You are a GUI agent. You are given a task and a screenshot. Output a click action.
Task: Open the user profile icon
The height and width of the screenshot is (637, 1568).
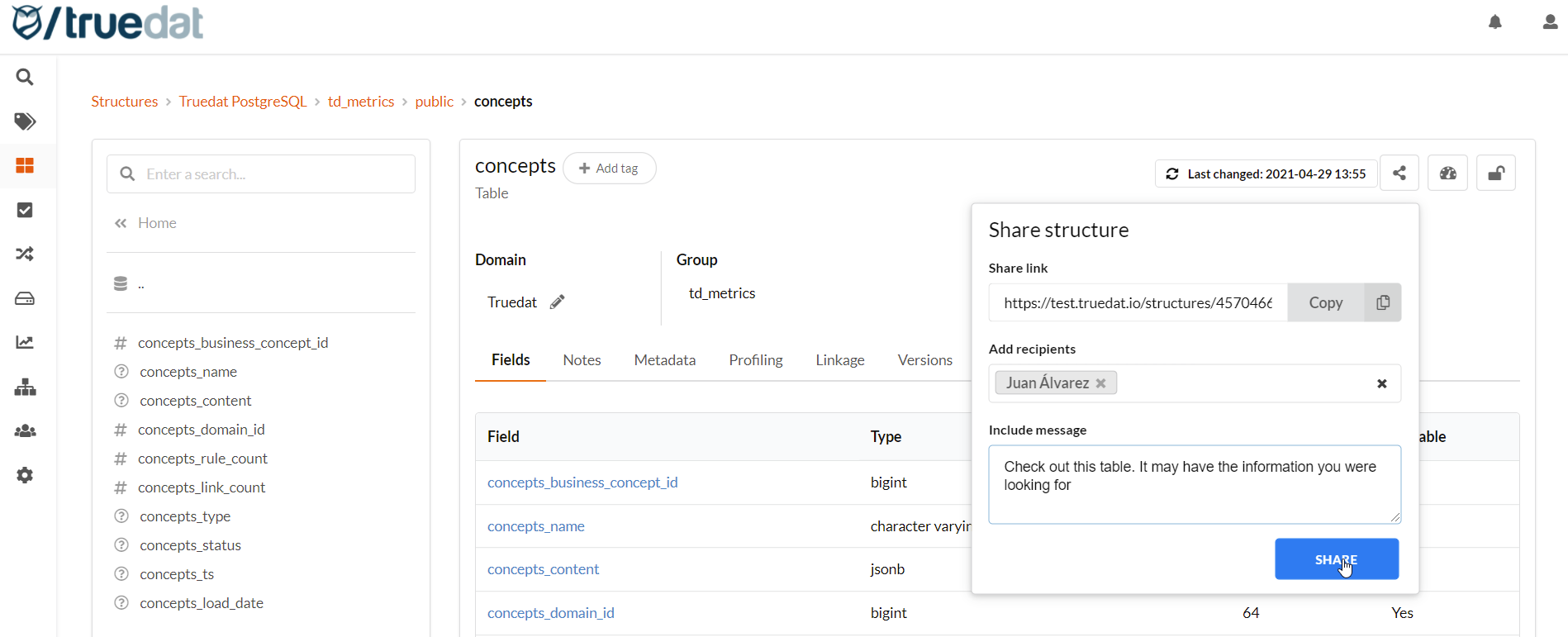point(1550,22)
